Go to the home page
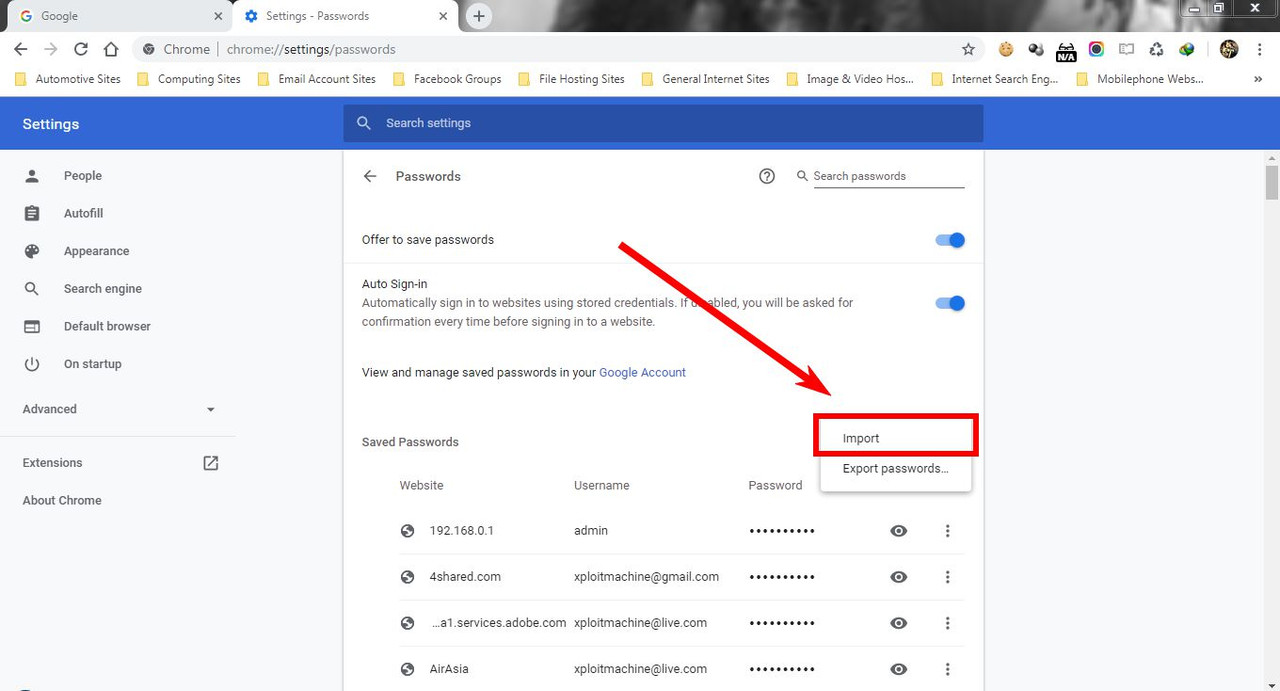1280x691 pixels. tap(111, 49)
